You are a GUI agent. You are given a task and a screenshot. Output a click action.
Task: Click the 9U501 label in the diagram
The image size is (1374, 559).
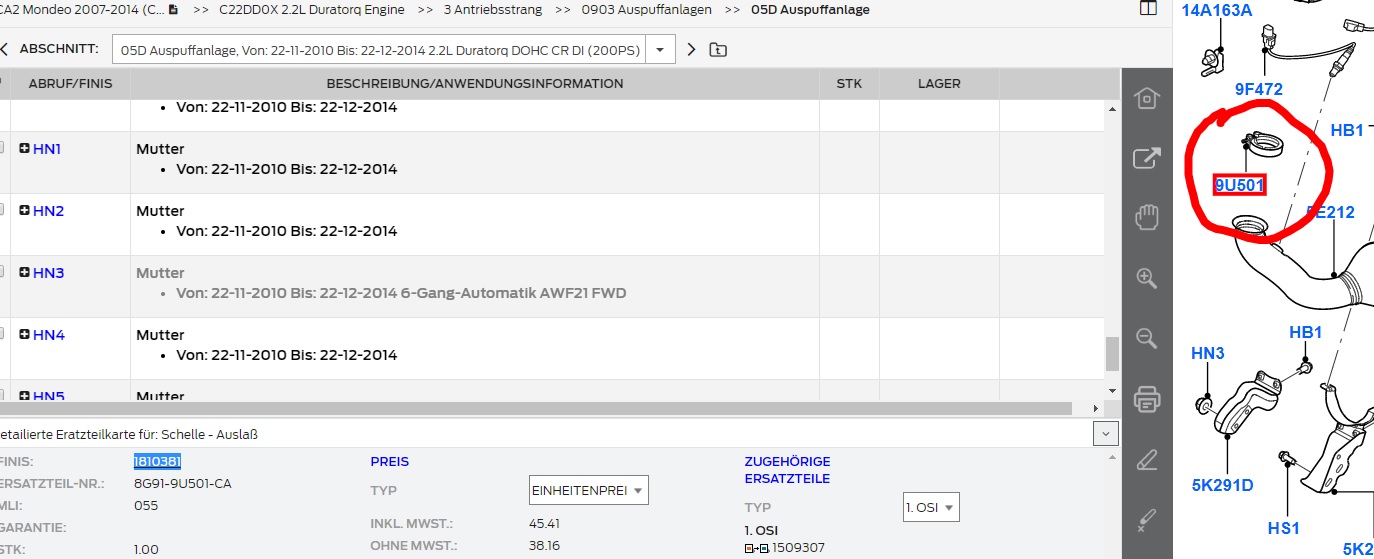coord(1240,185)
